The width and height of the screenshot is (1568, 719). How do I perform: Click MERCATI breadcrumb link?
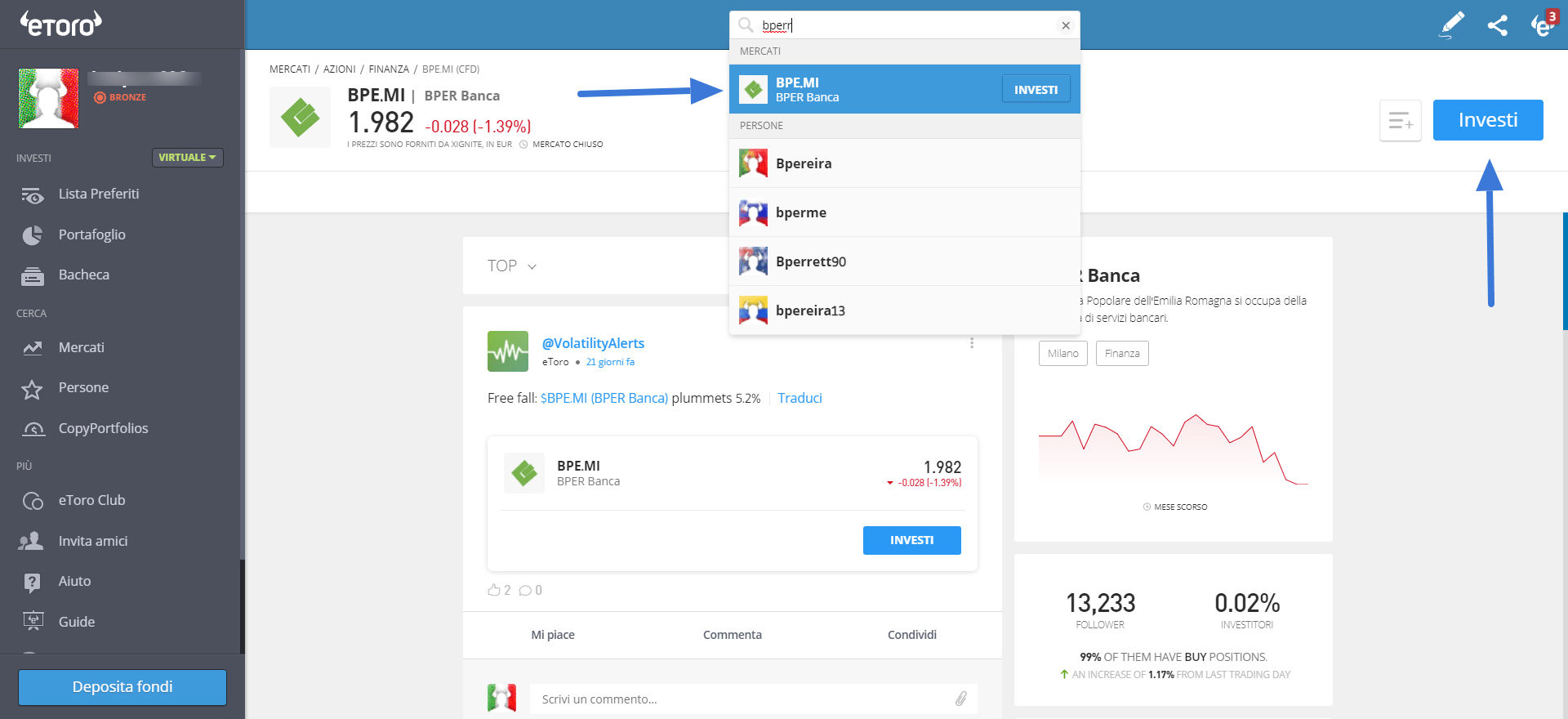tap(290, 69)
